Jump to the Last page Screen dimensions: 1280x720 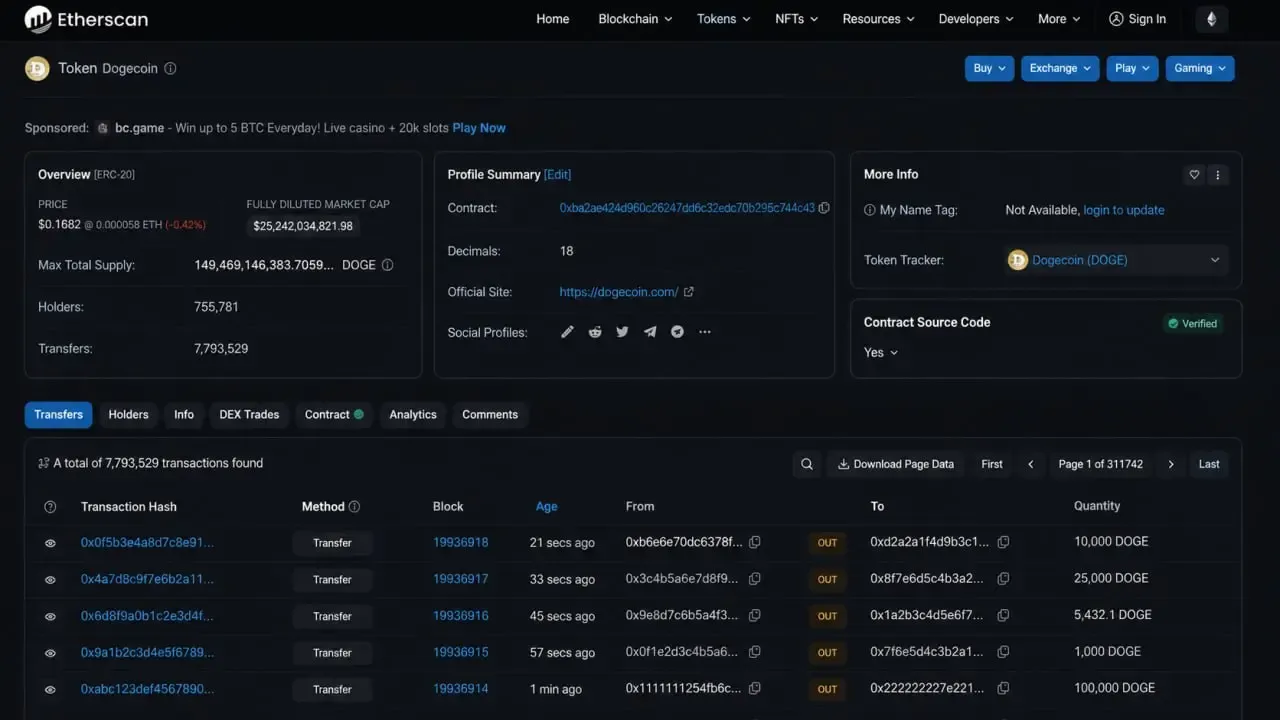pyautogui.click(x=1209, y=464)
